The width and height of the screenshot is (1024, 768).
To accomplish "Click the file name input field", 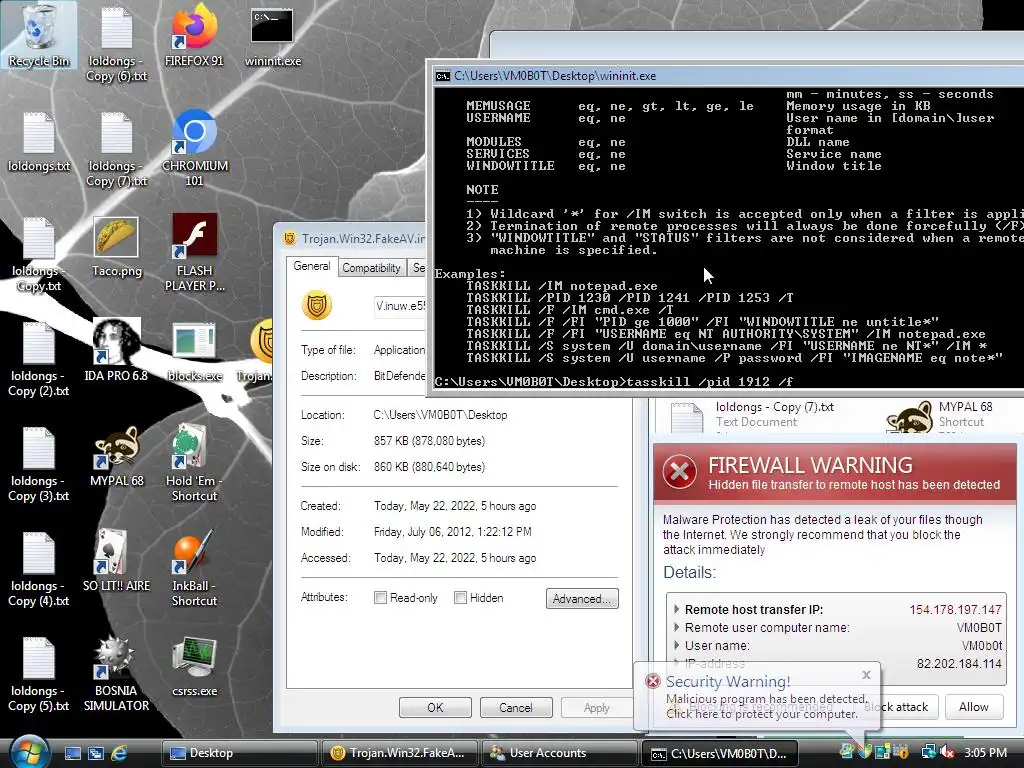I will (x=400, y=306).
